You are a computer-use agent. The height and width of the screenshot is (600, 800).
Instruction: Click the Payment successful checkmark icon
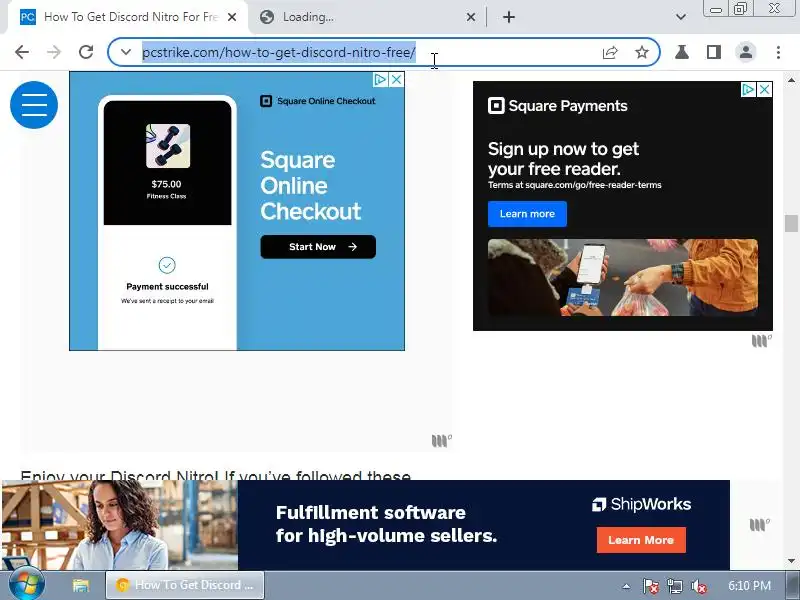[167, 265]
